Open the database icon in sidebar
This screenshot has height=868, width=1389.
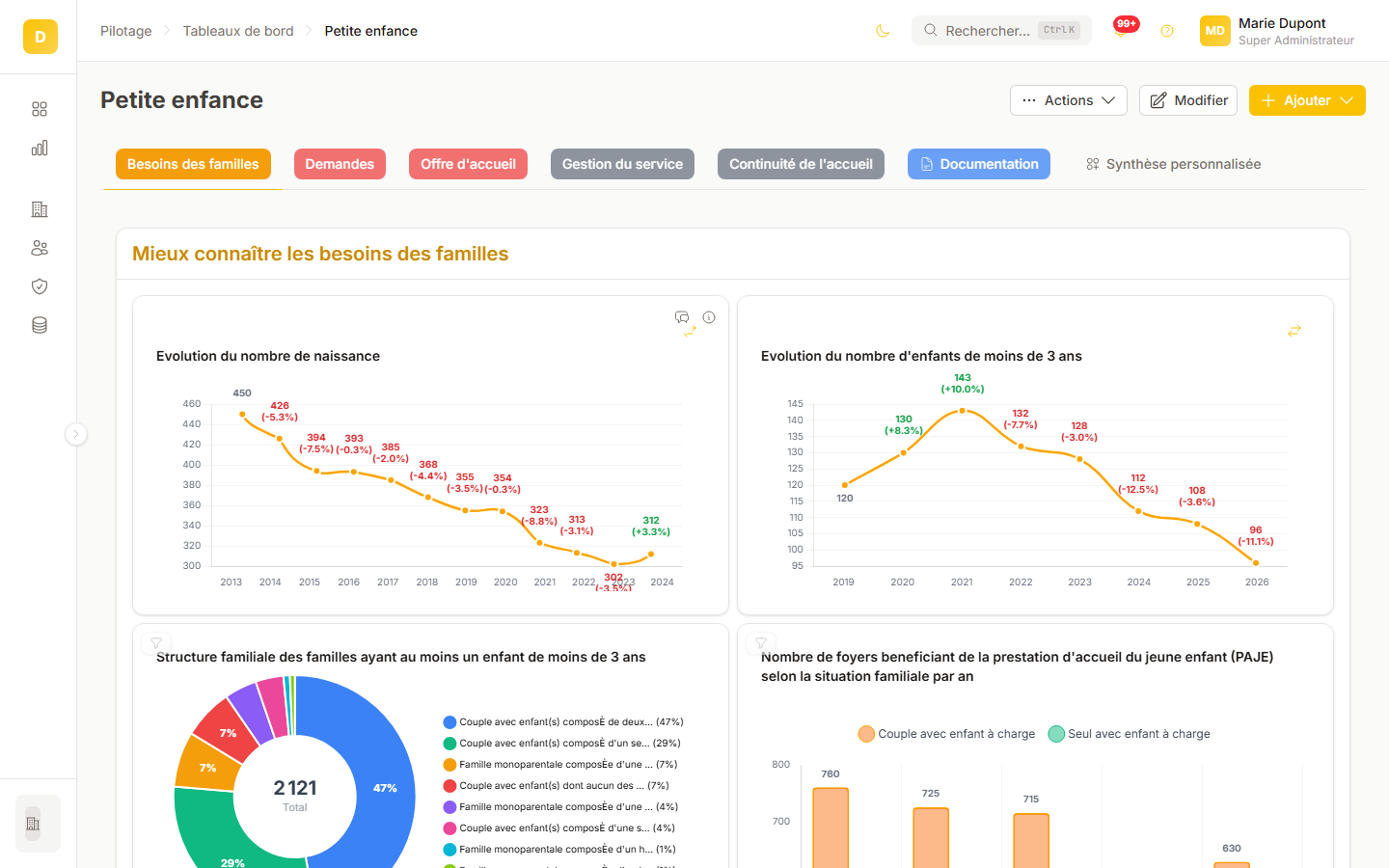pyautogui.click(x=40, y=325)
